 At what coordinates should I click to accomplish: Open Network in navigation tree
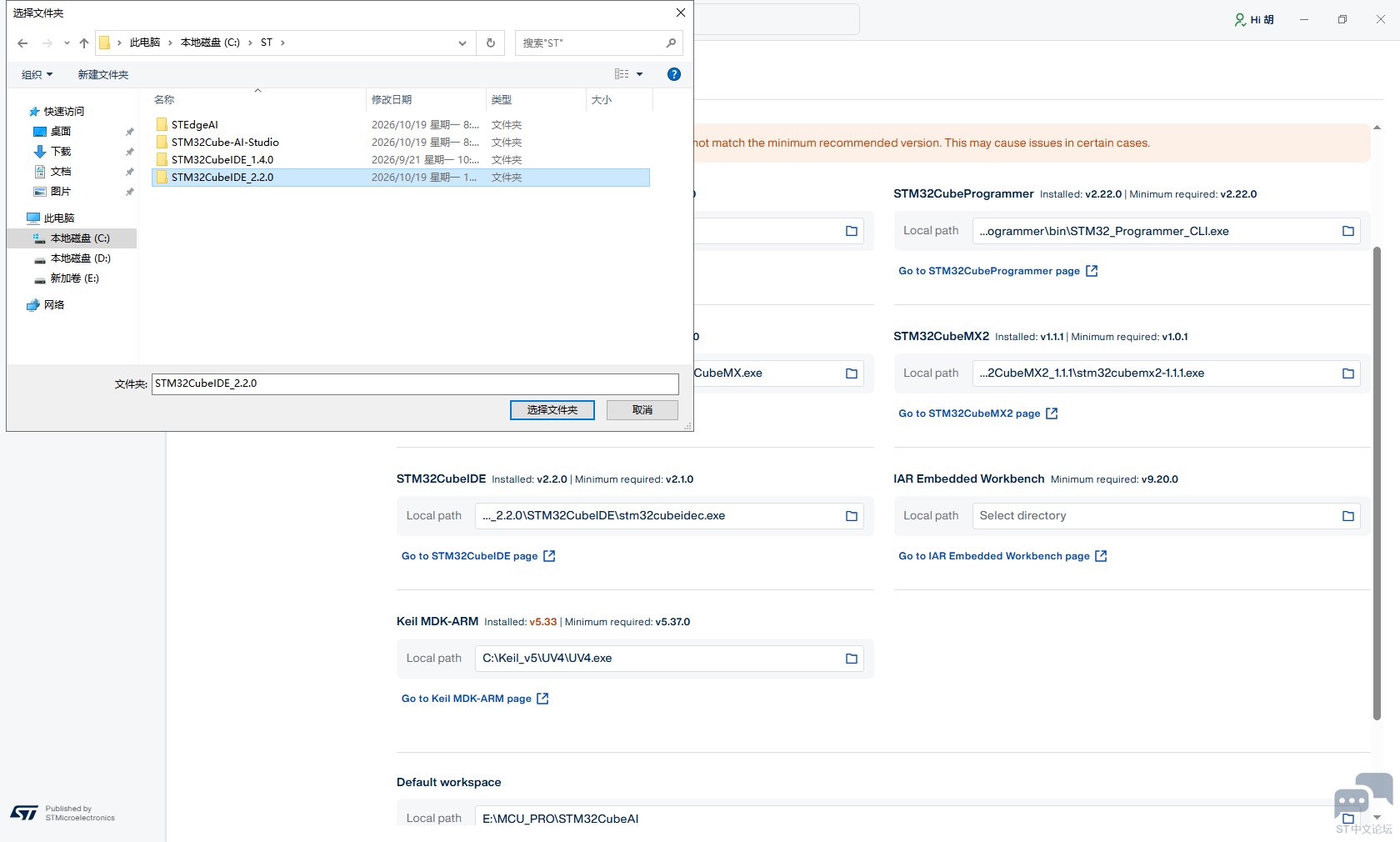click(x=54, y=305)
